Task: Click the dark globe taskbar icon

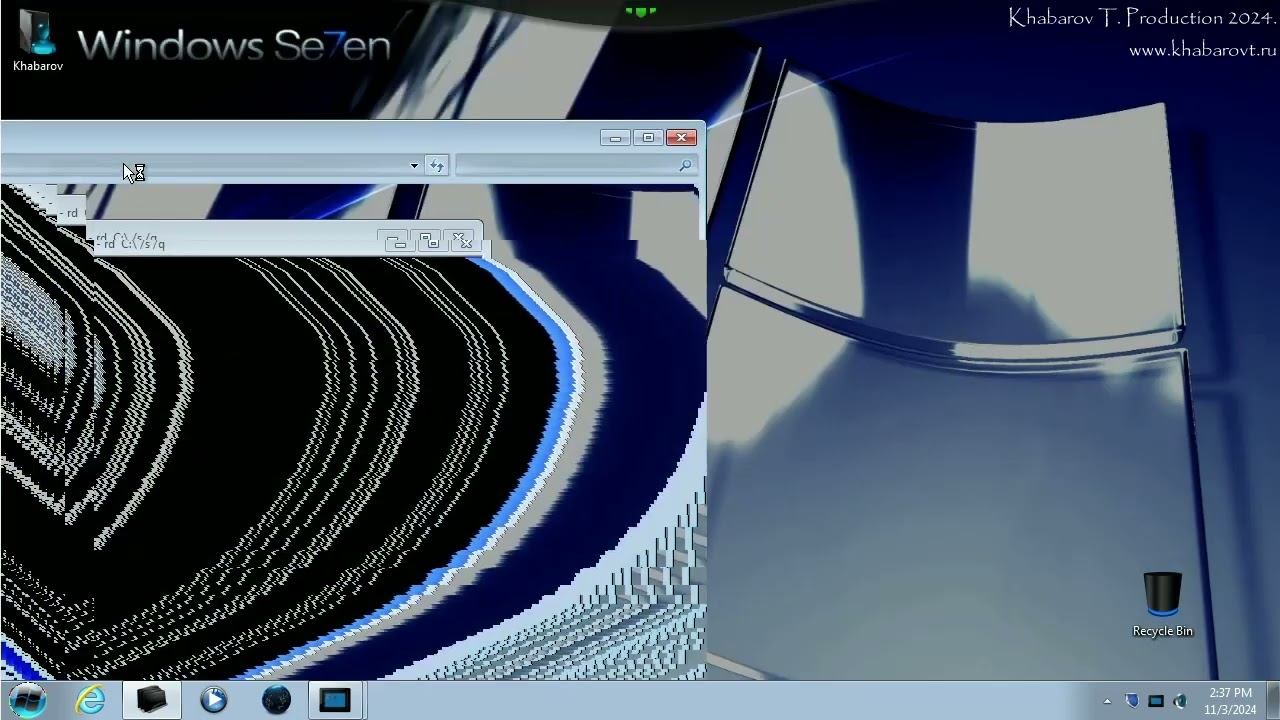Action: coord(276,700)
